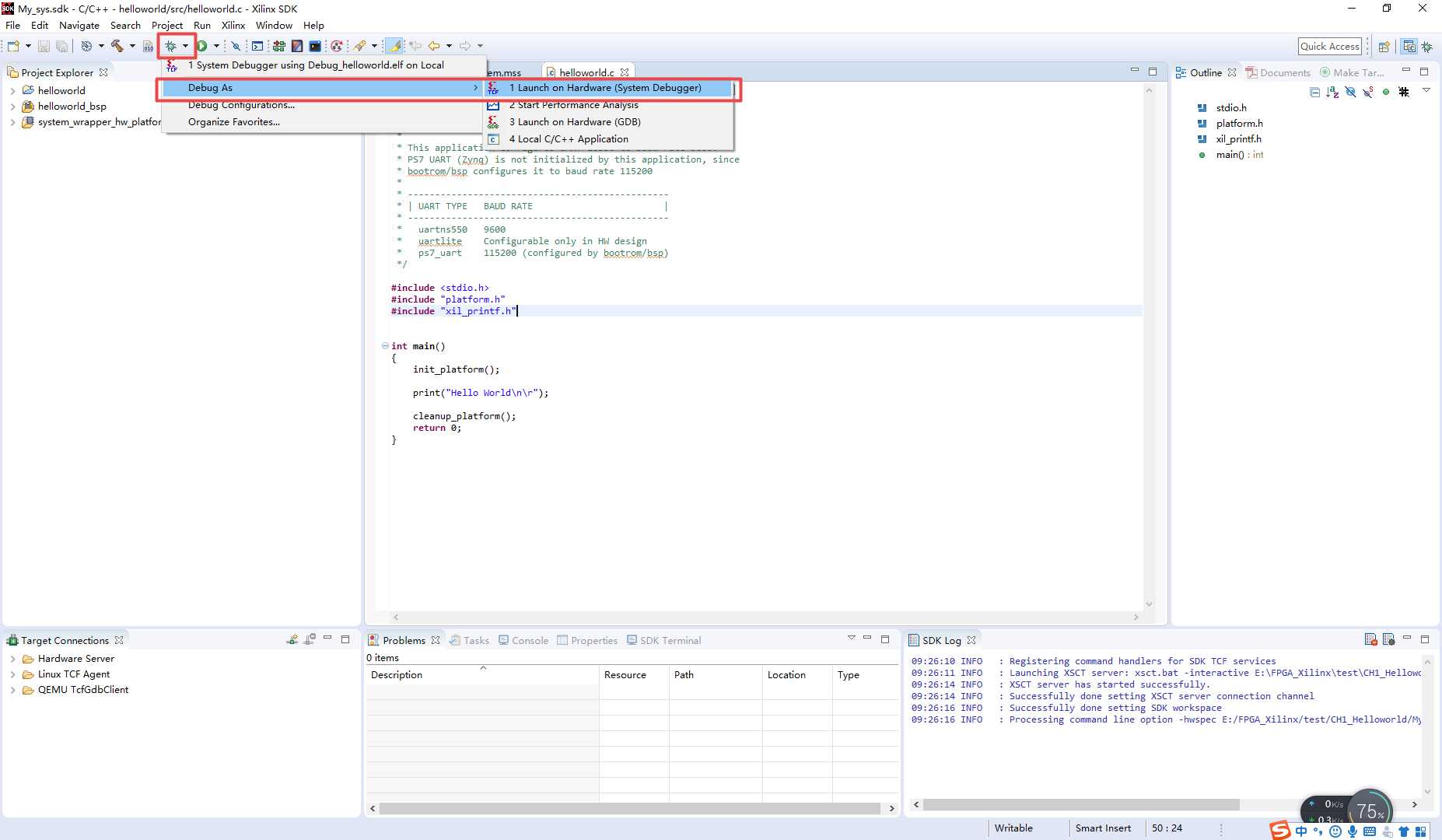
Task: Toggle Hide Non-Public Members green dot
Action: pos(1386,92)
